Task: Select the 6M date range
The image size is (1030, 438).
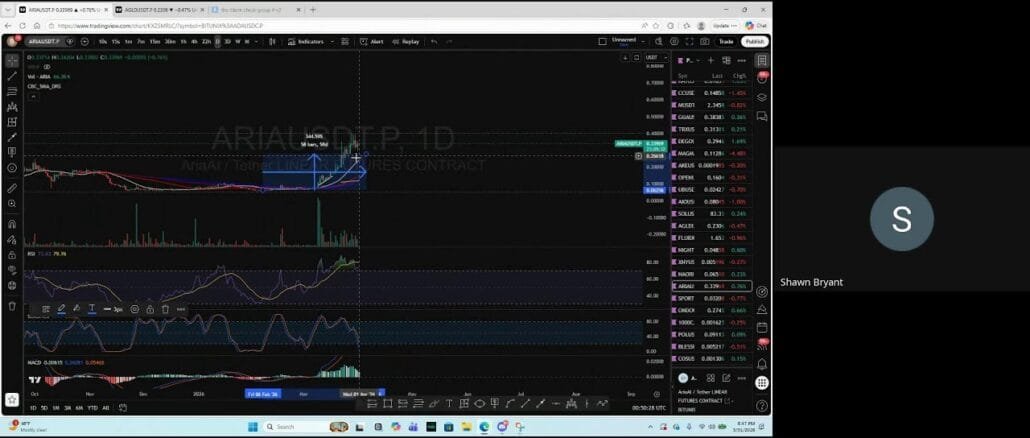Action: click(79, 408)
